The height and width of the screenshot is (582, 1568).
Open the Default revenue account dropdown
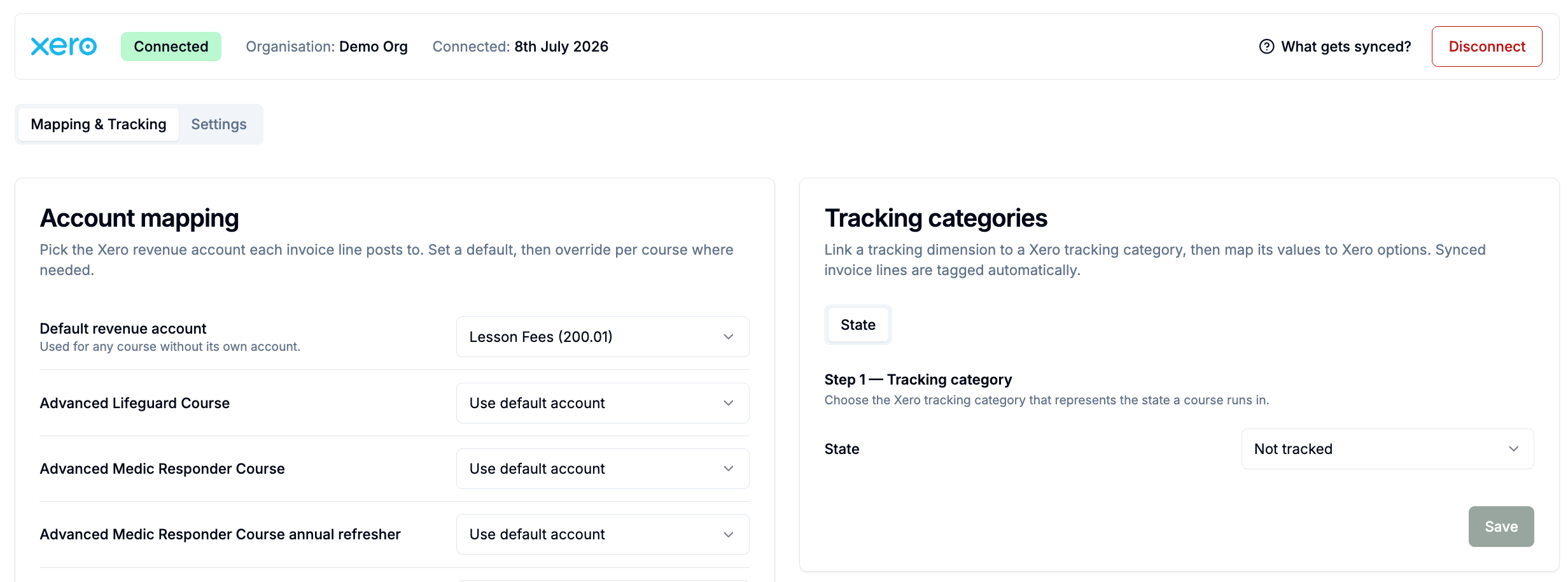(603, 337)
